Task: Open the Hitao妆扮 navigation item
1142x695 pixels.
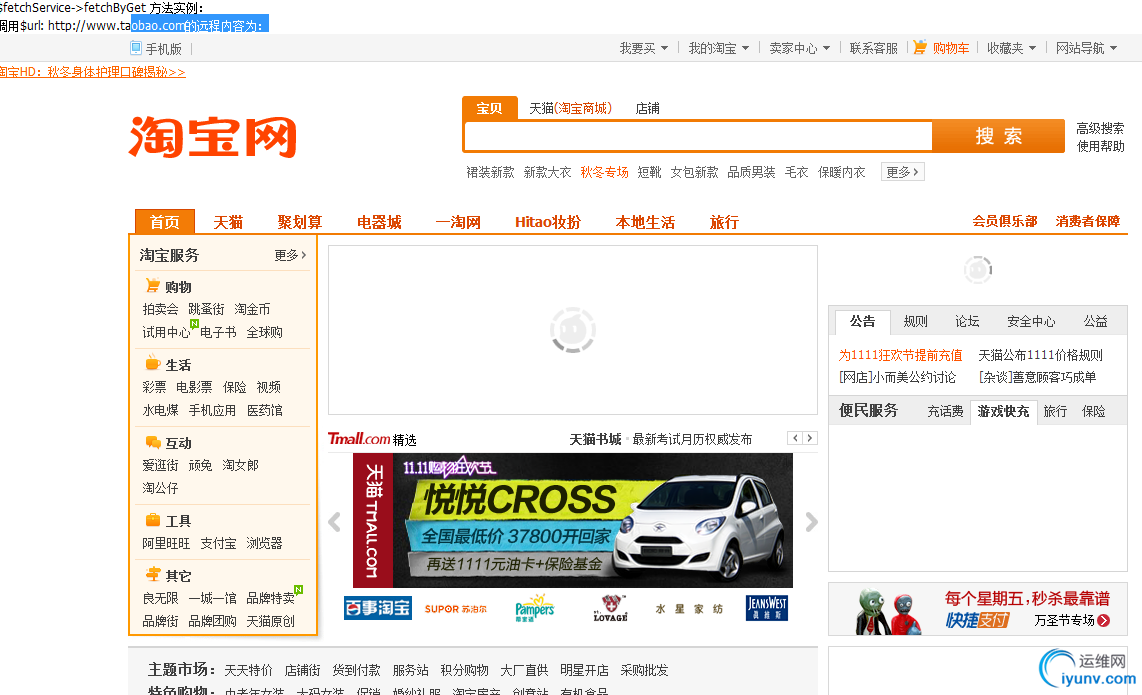Action: click(548, 222)
